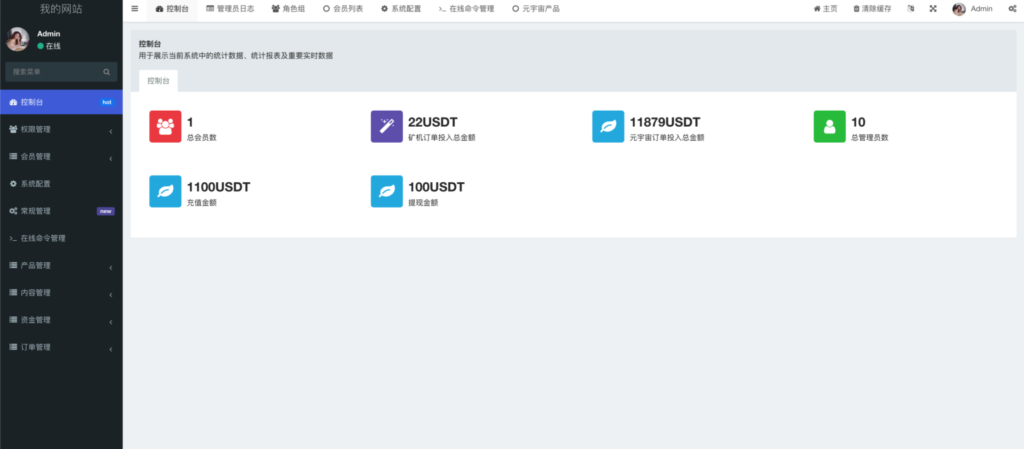Screen dimensions: 1024x449
Task: Click the language switch icon in the top bar
Action: pyautogui.click(x=910, y=9)
